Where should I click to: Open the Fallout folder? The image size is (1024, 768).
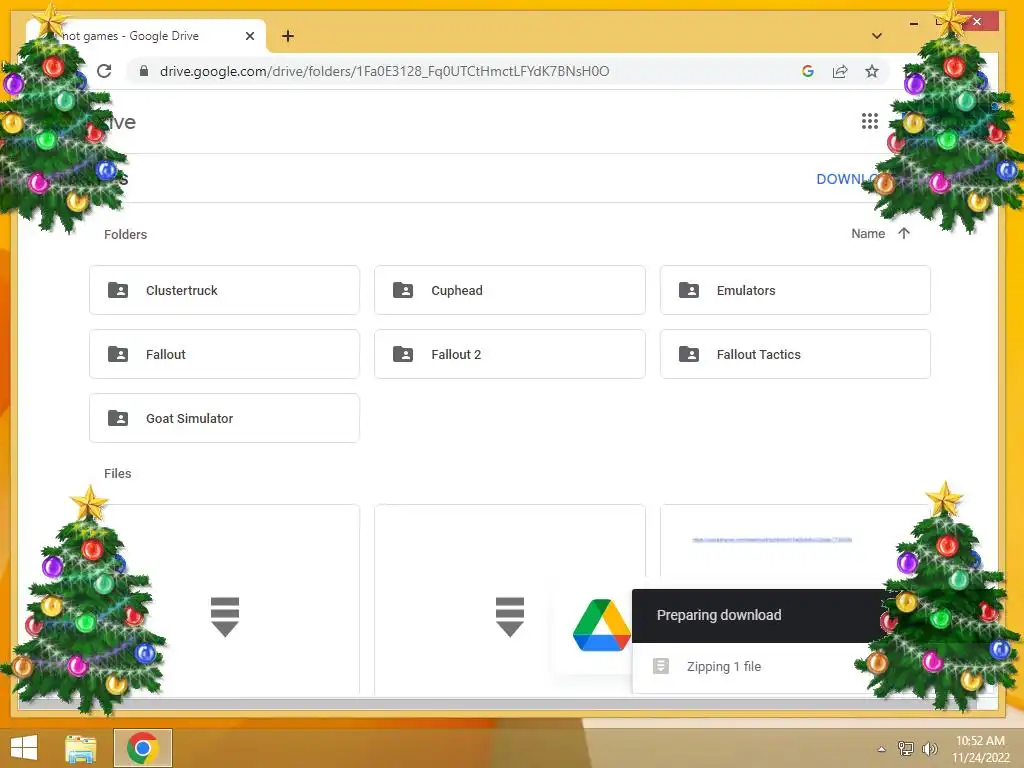click(224, 354)
